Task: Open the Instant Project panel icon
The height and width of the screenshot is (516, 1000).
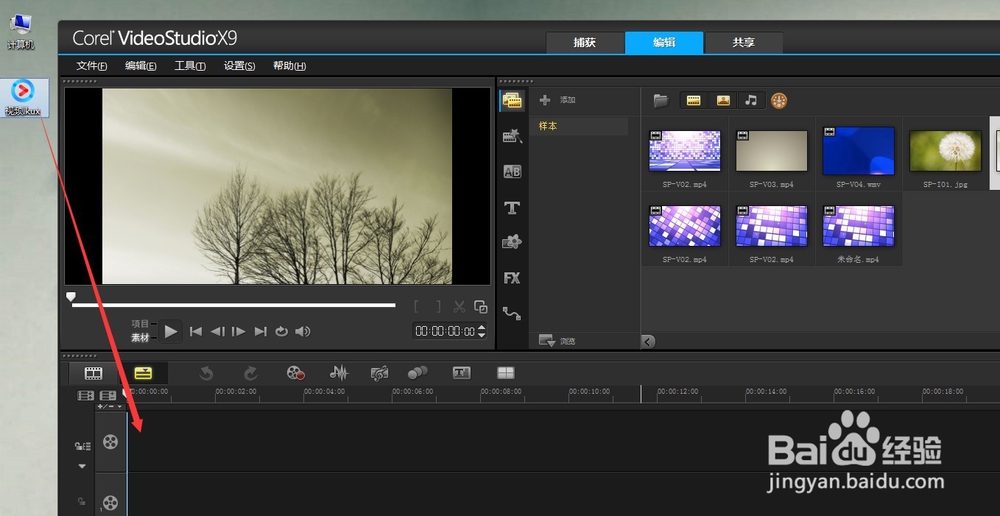Action: (512, 135)
